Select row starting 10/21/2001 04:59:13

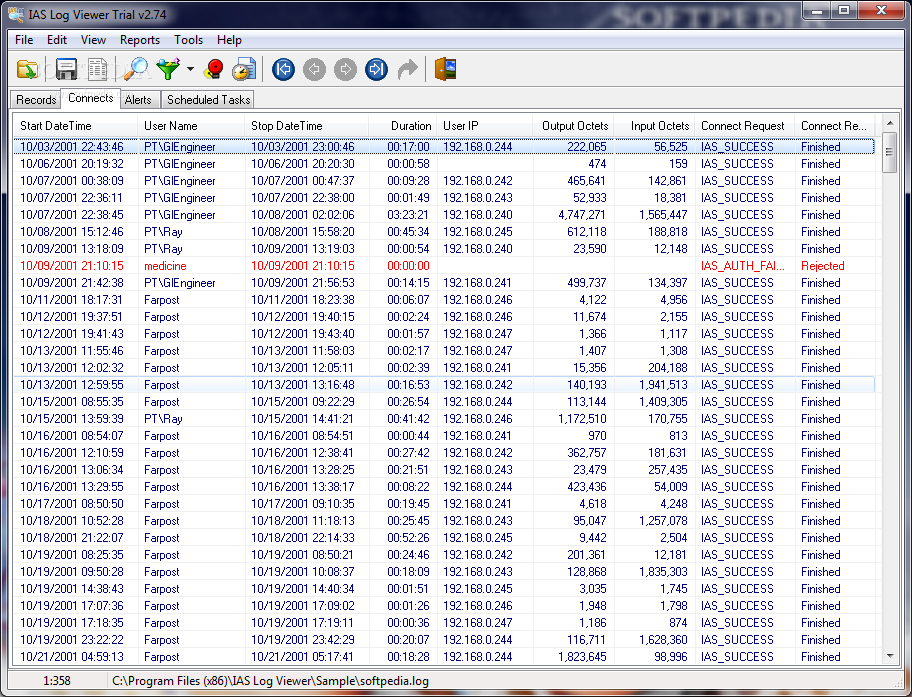pyautogui.click(x=444, y=656)
